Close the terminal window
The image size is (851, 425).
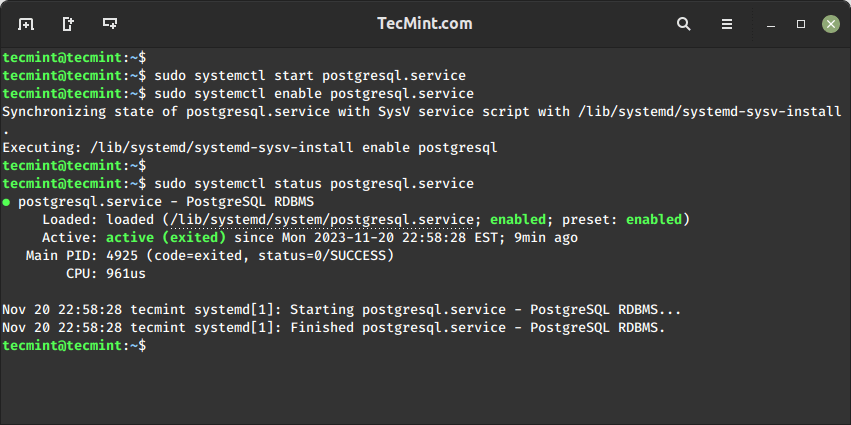point(829,23)
